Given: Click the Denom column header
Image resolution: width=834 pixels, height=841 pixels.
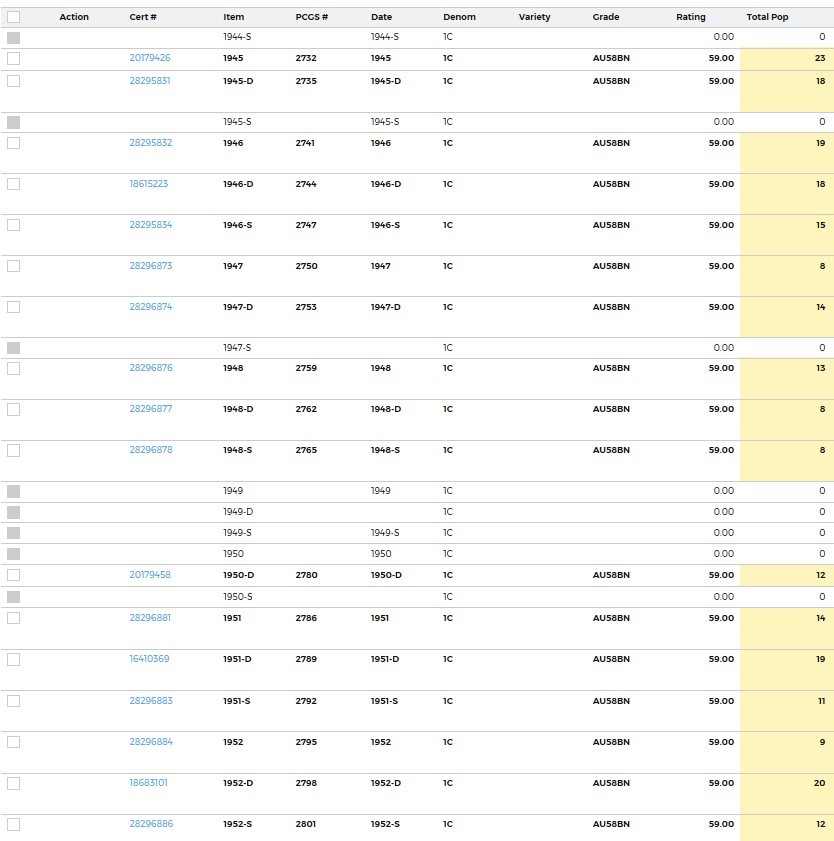Looking at the screenshot, I should [459, 17].
